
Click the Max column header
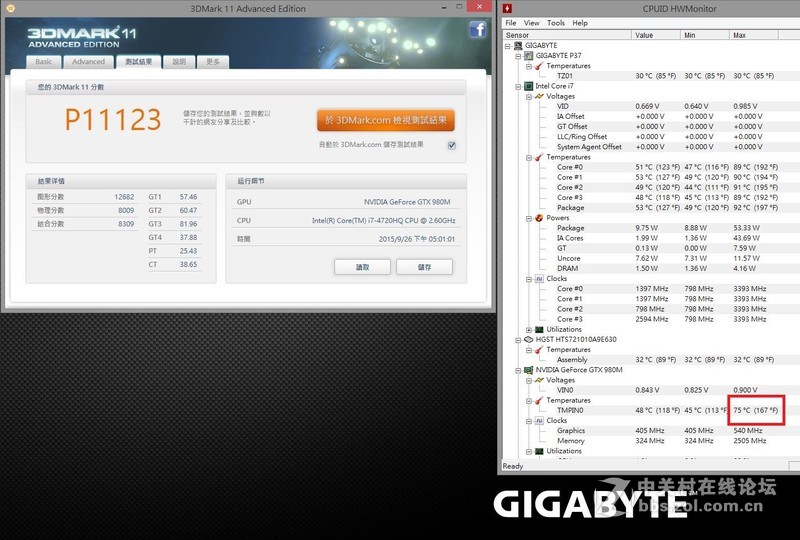[754, 35]
